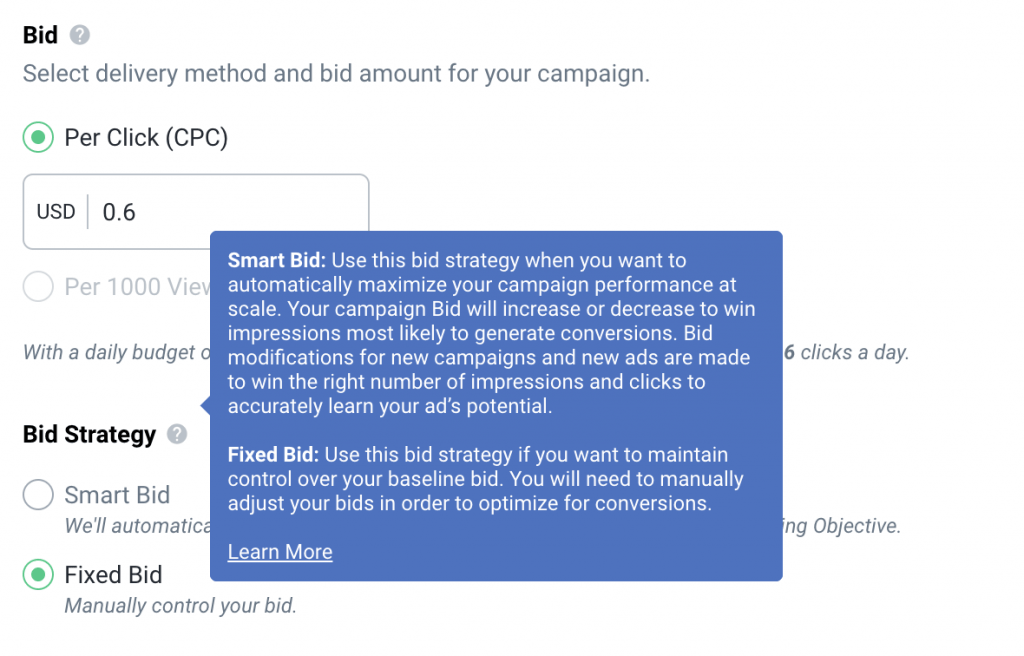The width and height of the screenshot is (1024, 656).
Task: Click the USD currency label in bid field
Action: [x=56, y=212]
